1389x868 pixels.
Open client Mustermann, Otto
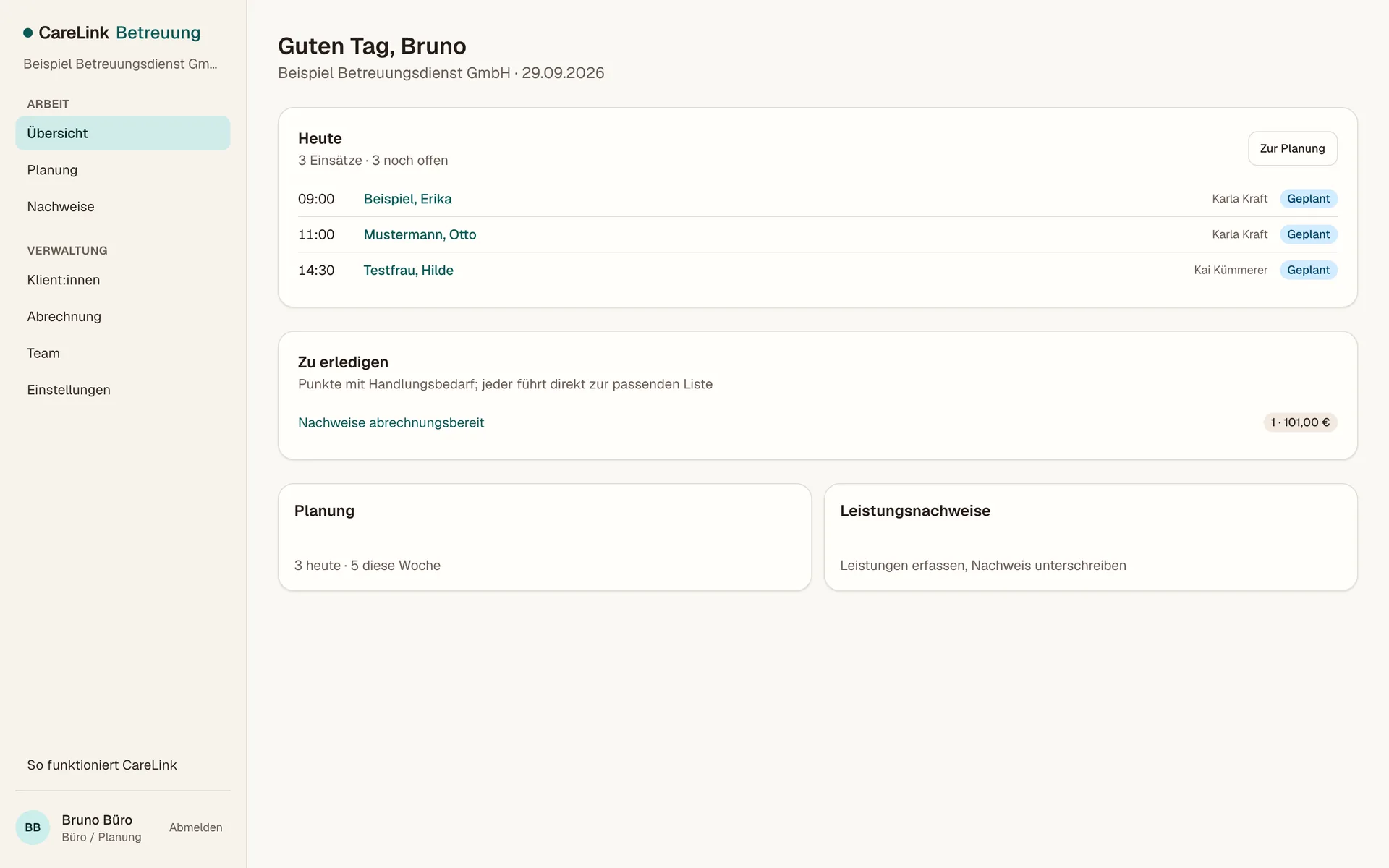(x=420, y=234)
